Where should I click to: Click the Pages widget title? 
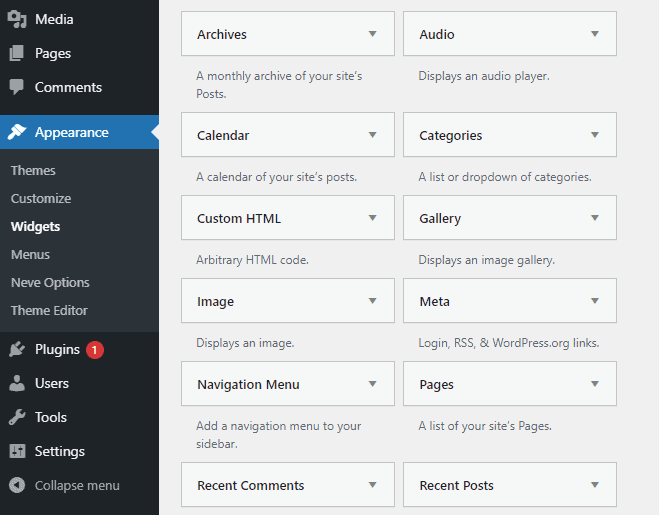[x=436, y=384]
